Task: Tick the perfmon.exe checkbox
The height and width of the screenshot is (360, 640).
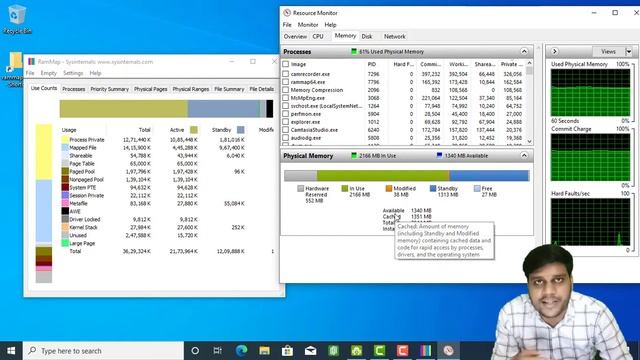Action: pyautogui.click(x=286, y=114)
